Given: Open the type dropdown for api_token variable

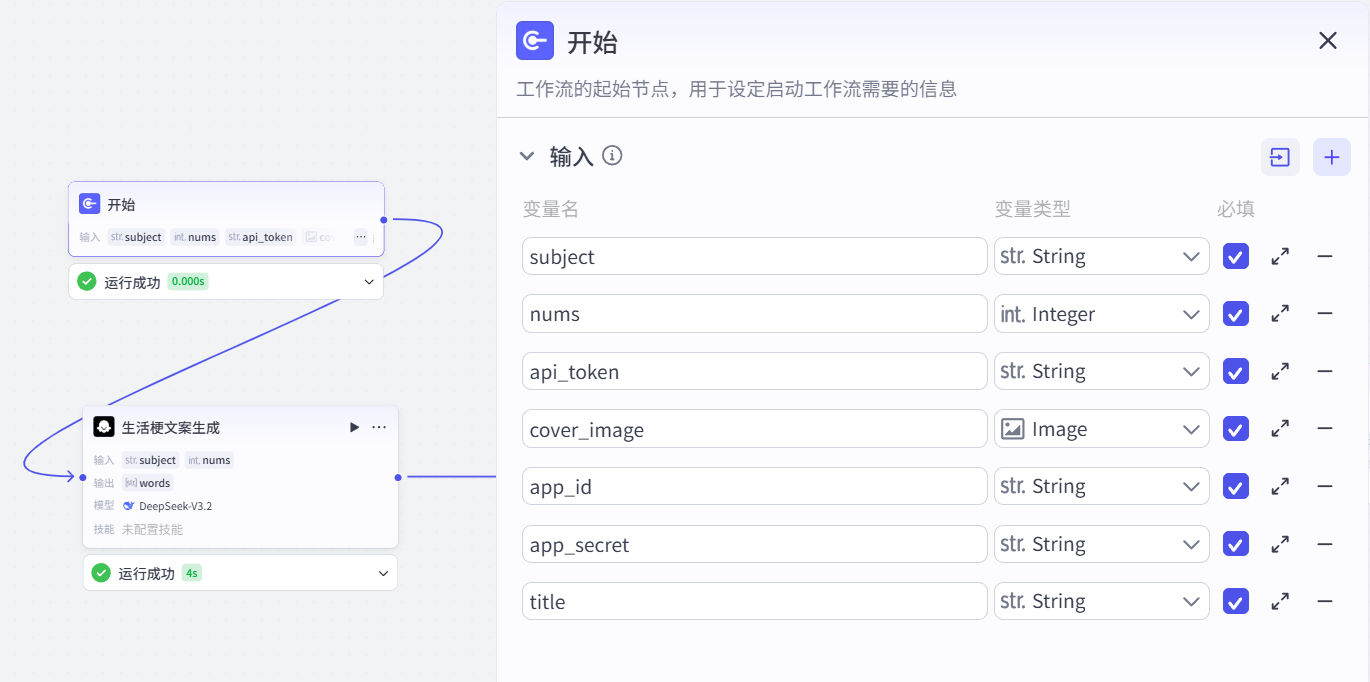Looking at the screenshot, I should [1101, 371].
